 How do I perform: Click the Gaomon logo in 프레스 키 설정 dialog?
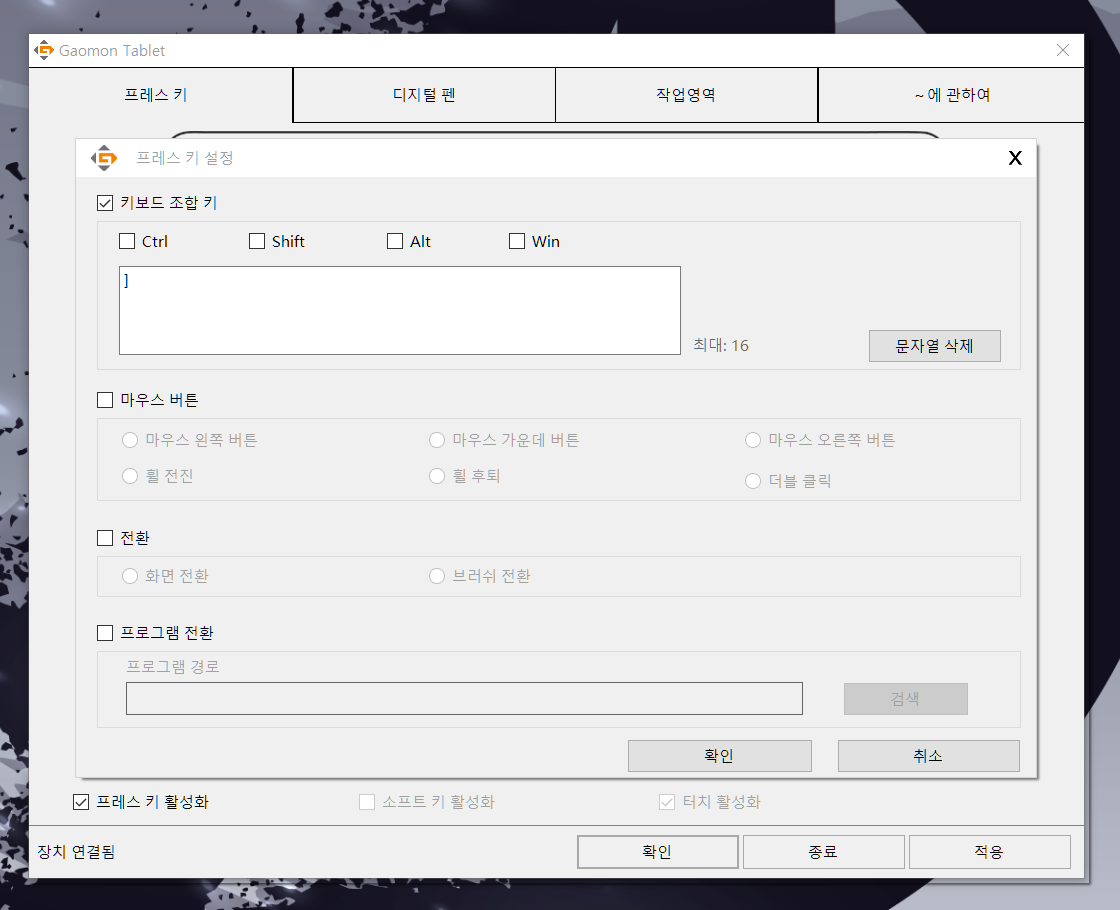pos(104,158)
